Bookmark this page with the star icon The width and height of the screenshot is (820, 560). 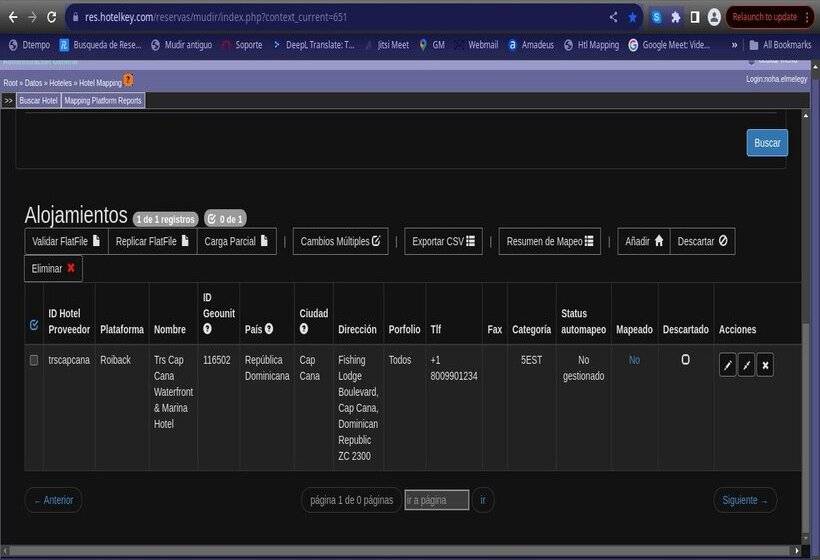(632, 17)
